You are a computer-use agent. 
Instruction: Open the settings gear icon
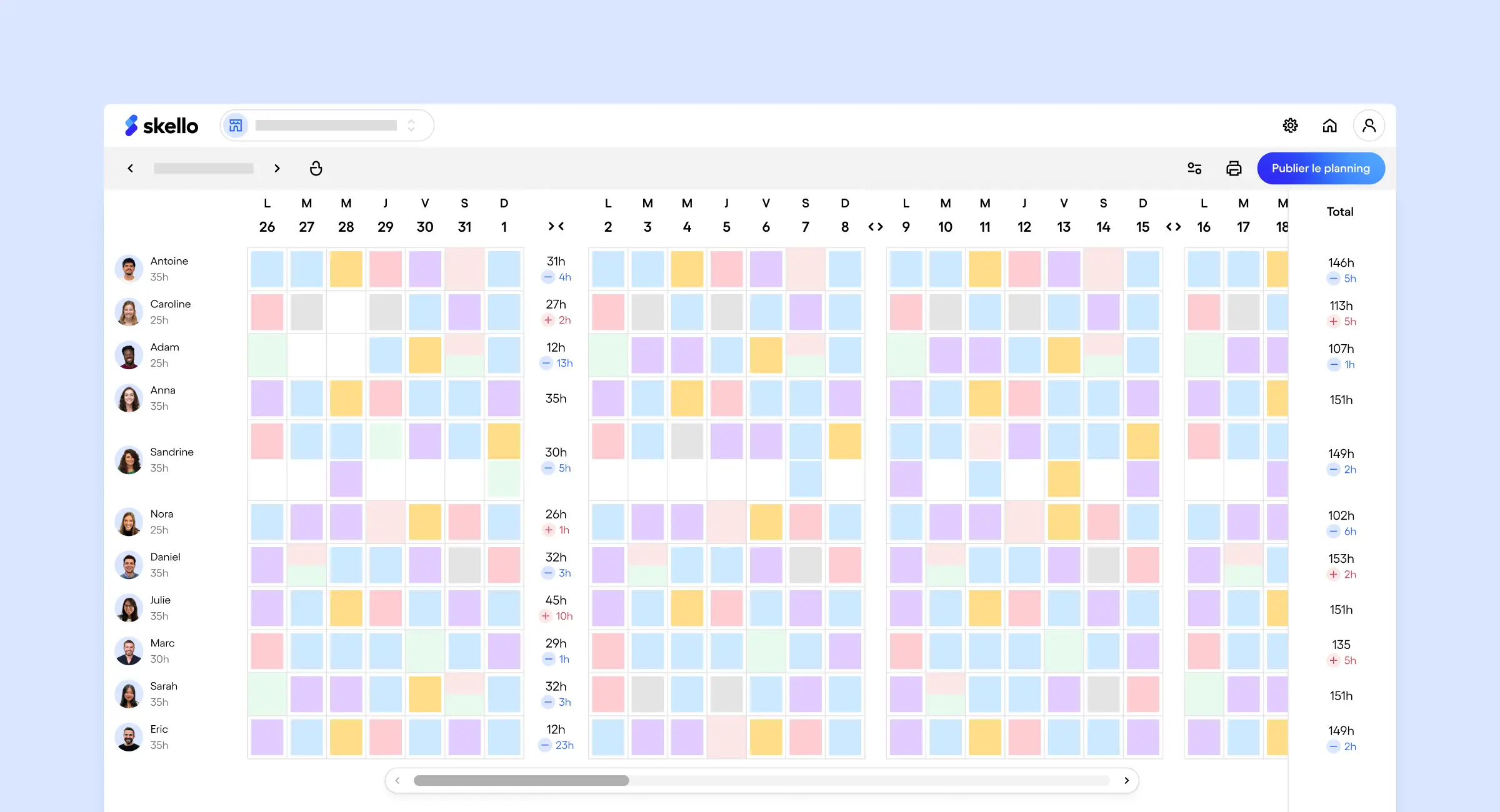(x=1291, y=126)
